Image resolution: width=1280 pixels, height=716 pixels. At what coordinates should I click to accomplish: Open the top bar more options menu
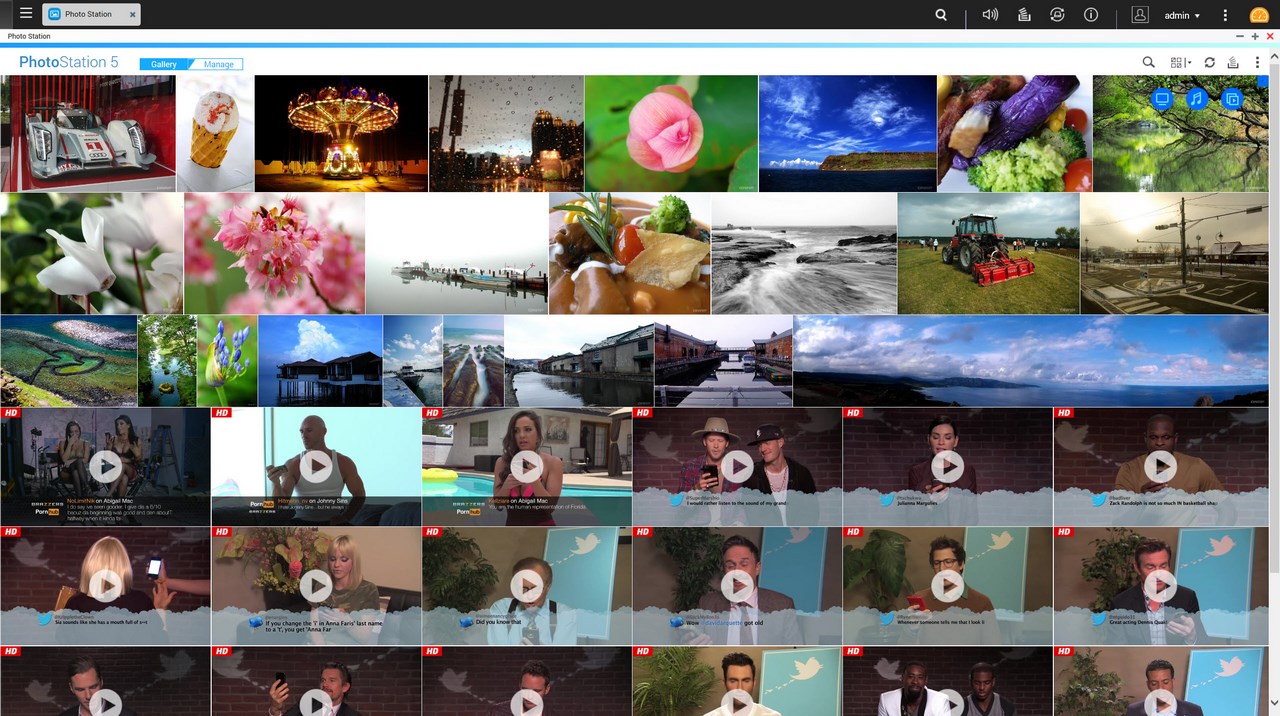click(1225, 15)
